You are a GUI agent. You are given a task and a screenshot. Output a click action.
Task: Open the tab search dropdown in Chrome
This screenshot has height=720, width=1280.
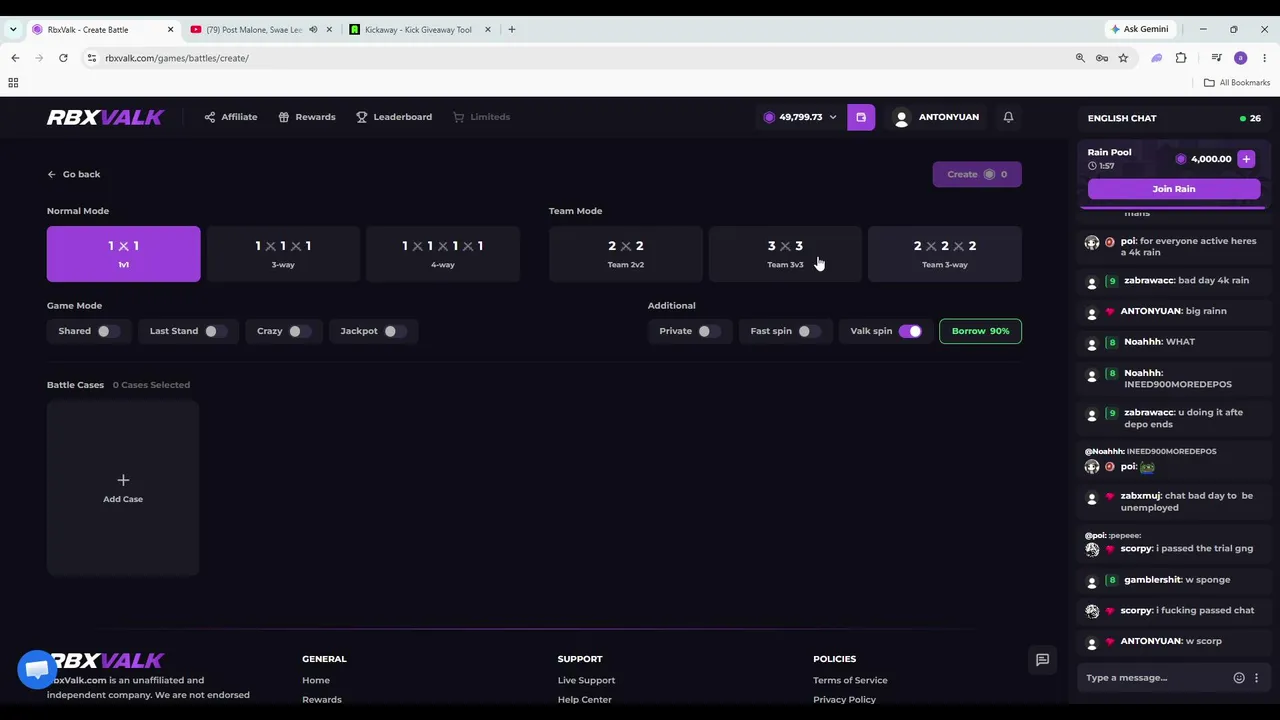[x=13, y=30]
